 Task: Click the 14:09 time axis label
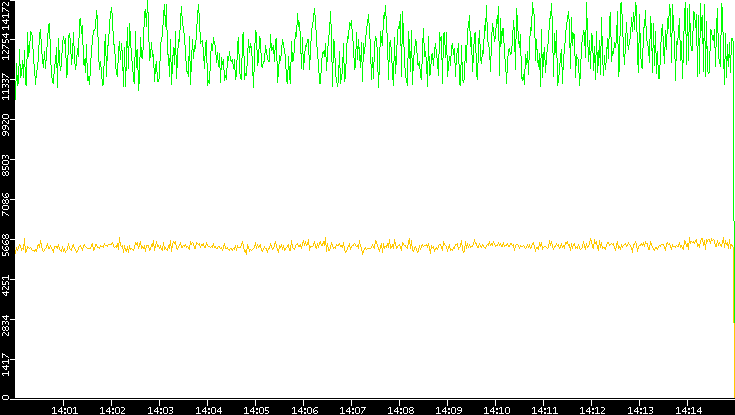448,411
